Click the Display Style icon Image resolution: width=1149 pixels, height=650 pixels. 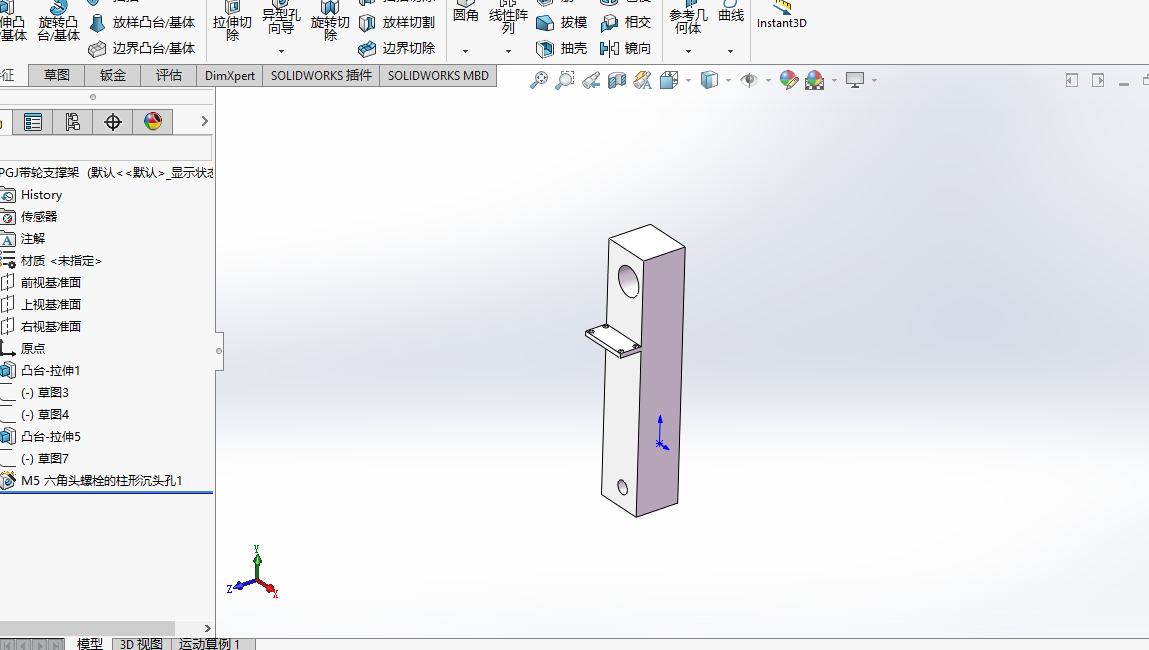pos(709,80)
